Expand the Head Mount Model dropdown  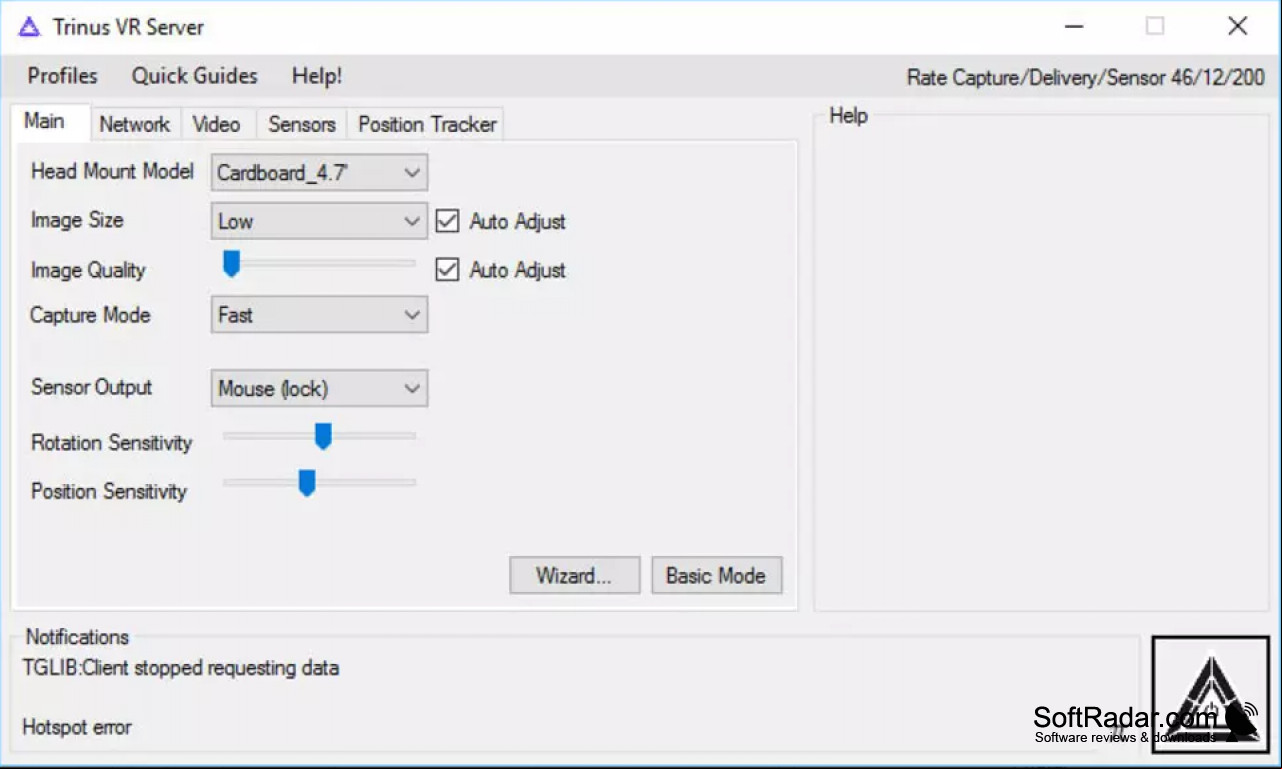(x=319, y=173)
